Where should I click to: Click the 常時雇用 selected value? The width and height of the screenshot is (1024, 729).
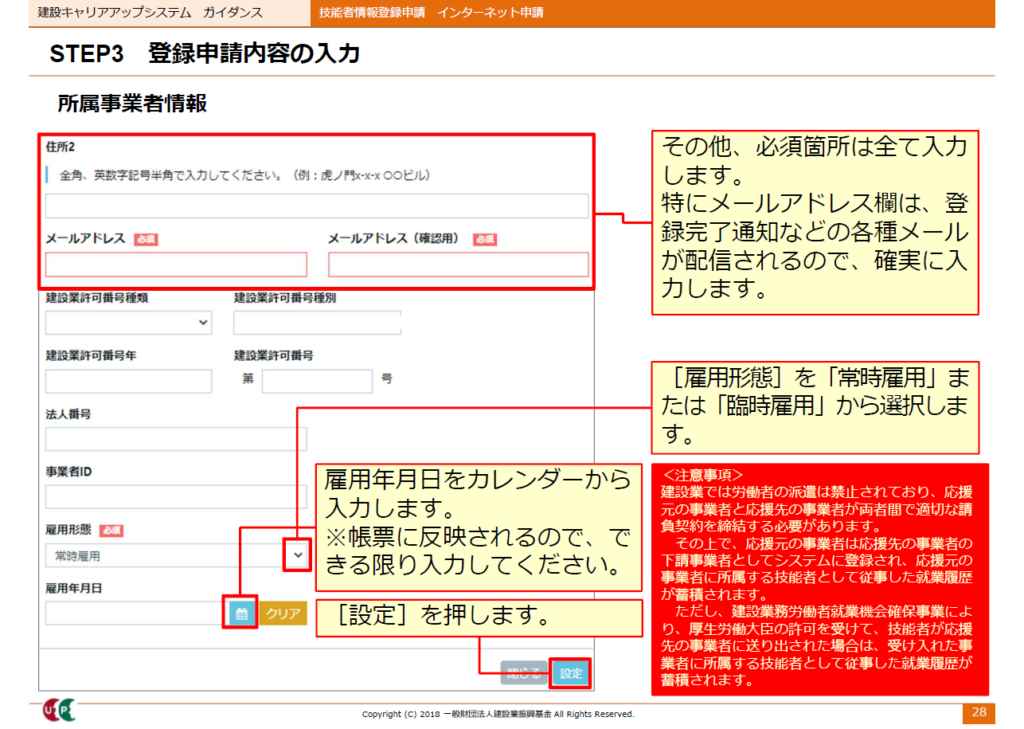[x=77, y=556]
